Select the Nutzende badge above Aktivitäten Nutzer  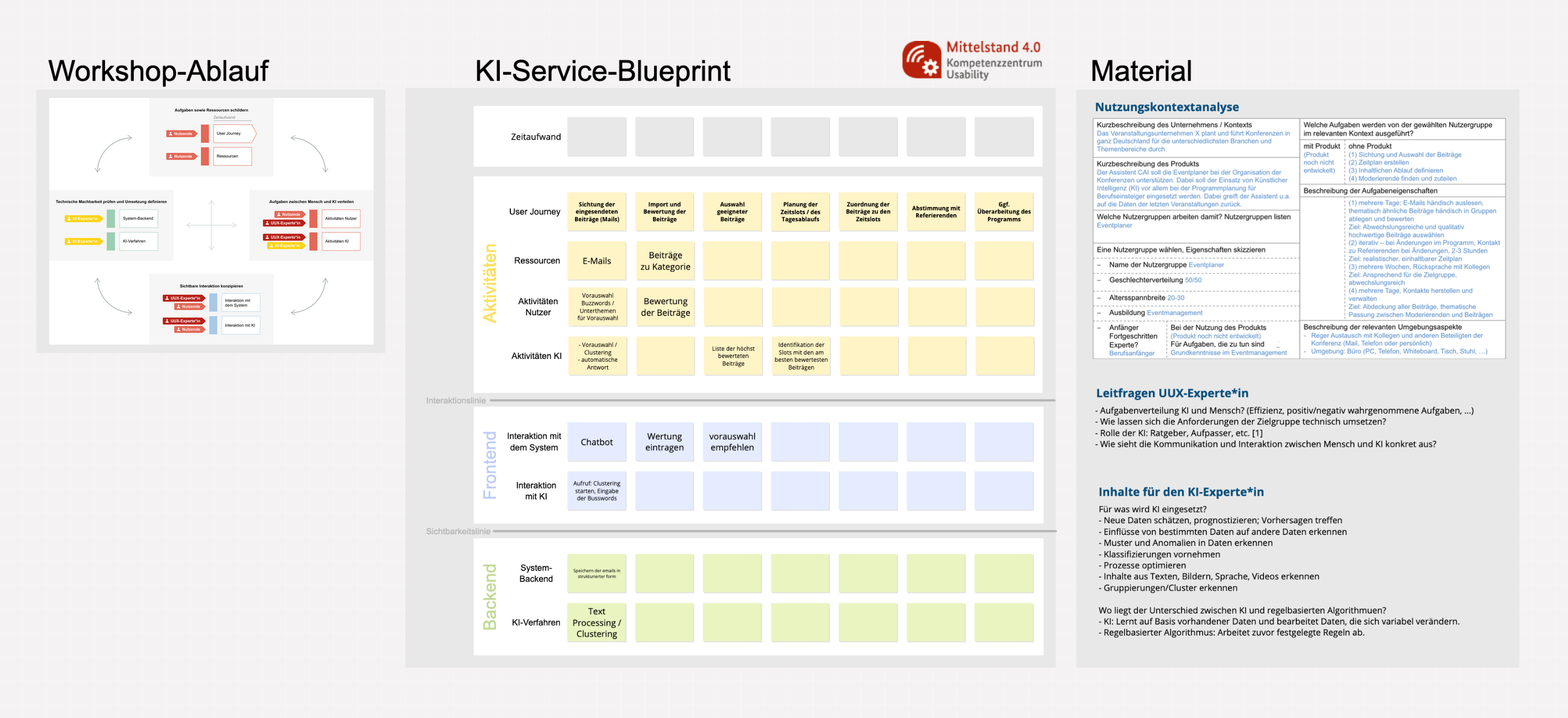pyautogui.click(x=289, y=215)
